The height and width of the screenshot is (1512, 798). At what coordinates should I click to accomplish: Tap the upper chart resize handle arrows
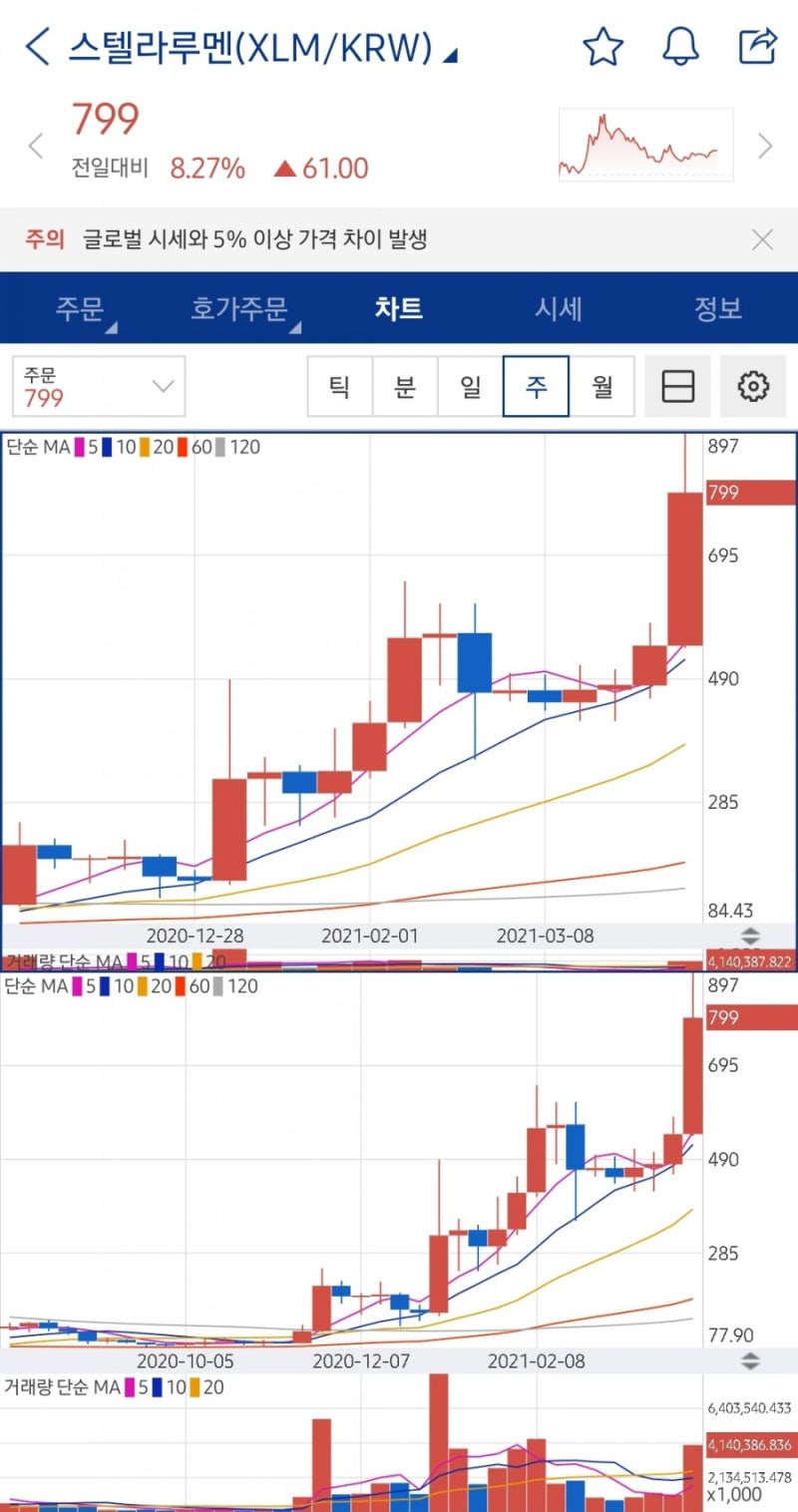750,937
